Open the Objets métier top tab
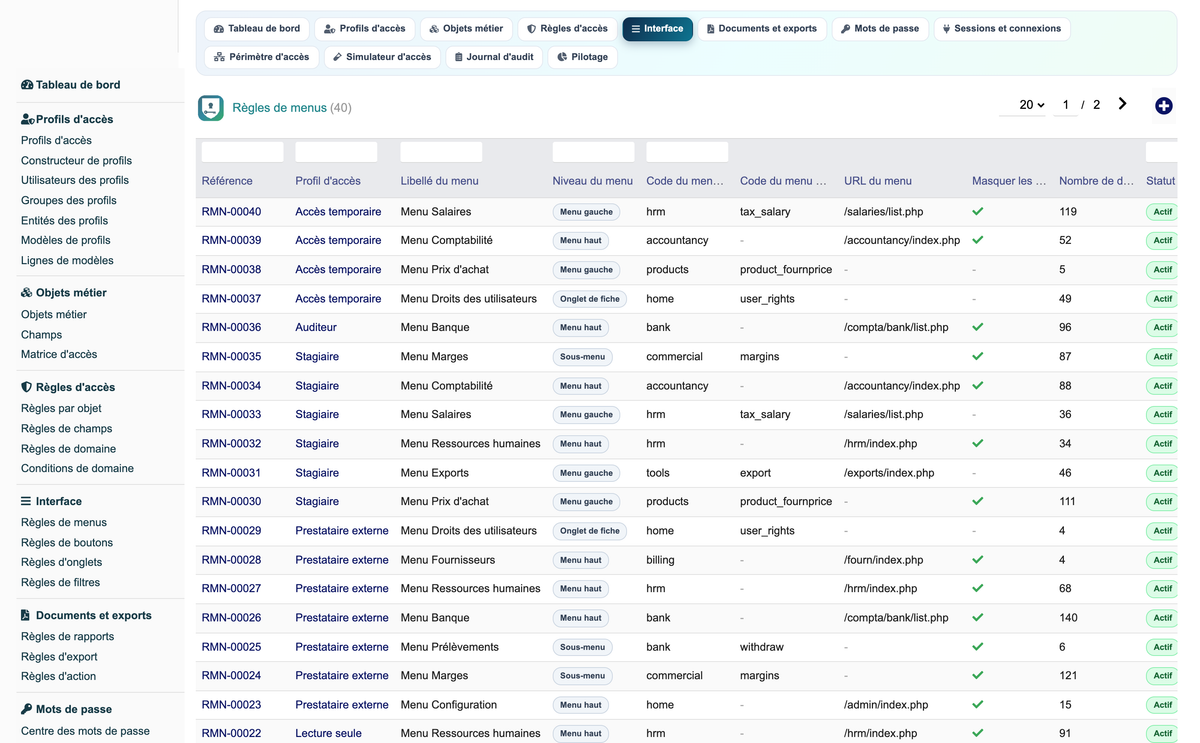 (465, 29)
